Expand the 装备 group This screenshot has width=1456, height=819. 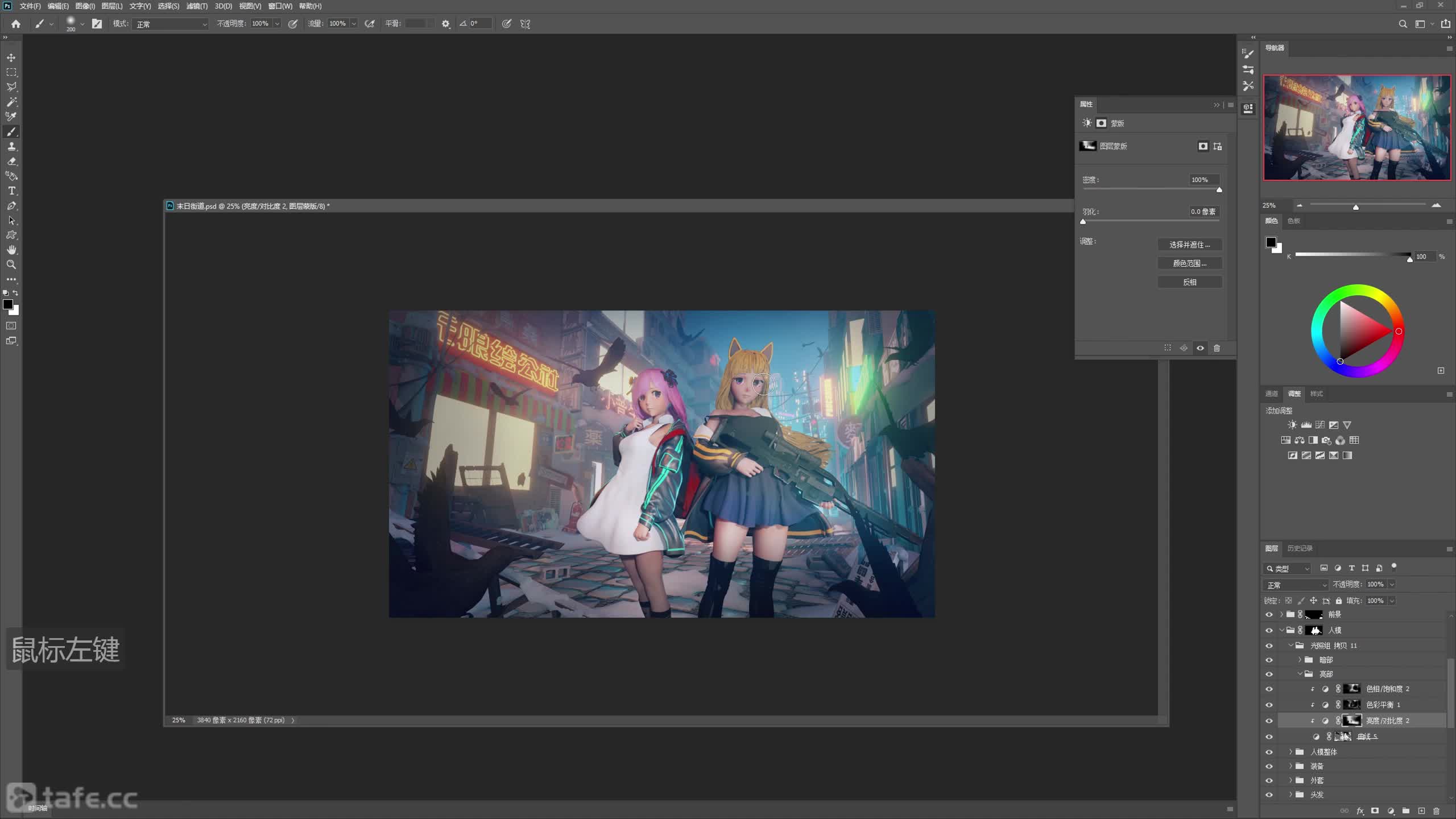(x=1290, y=766)
